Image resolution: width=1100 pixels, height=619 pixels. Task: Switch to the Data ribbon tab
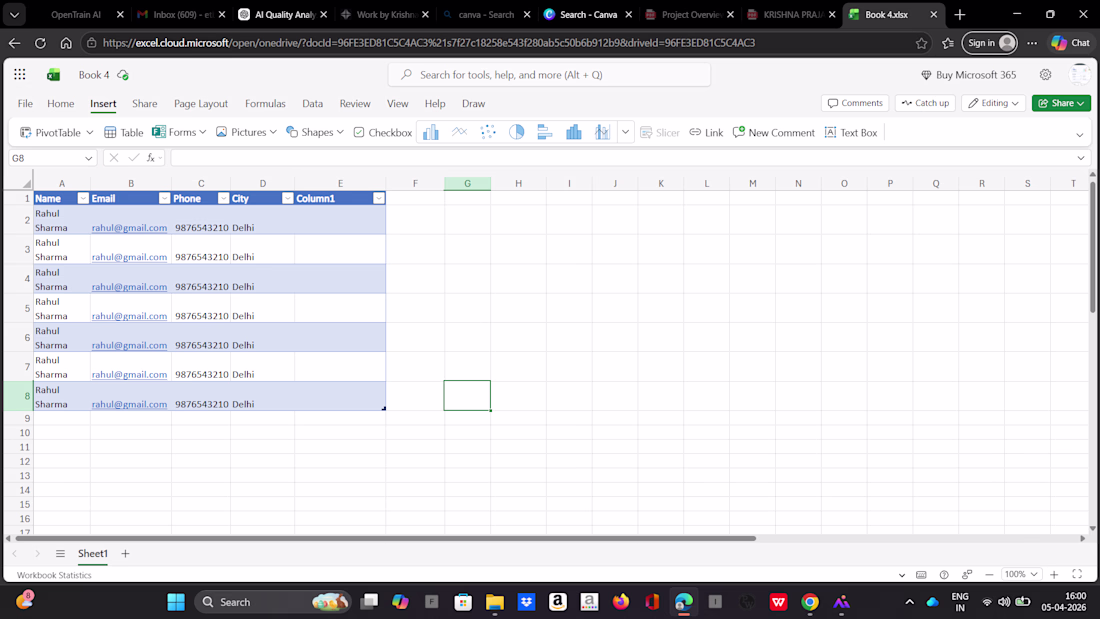[312, 103]
